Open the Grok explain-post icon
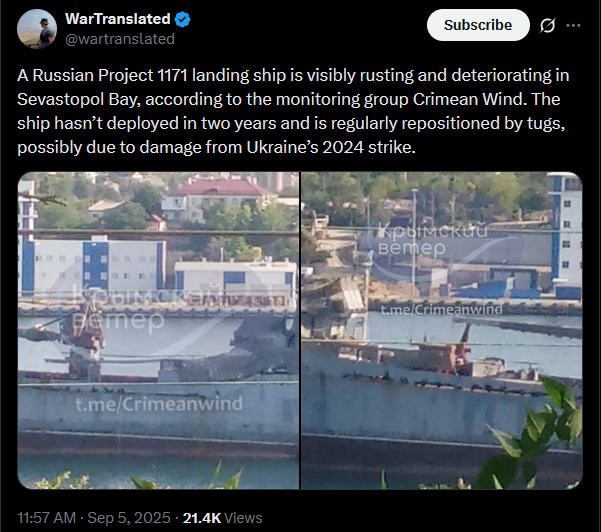 click(x=547, y=25)
